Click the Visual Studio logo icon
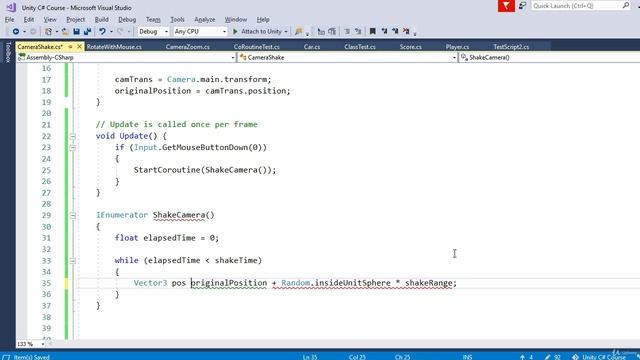The width and height of the screenshot is (640, 360). coord(11,7)
